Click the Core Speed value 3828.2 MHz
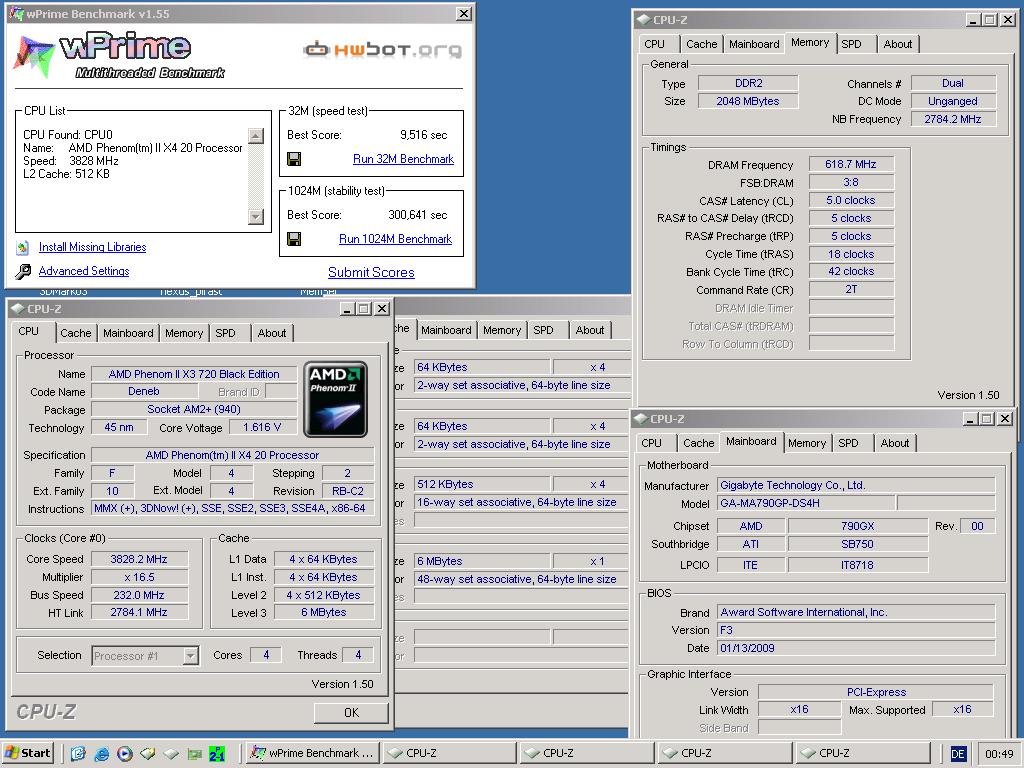Screen dimensions: 1024x768 tap(139, 559)
